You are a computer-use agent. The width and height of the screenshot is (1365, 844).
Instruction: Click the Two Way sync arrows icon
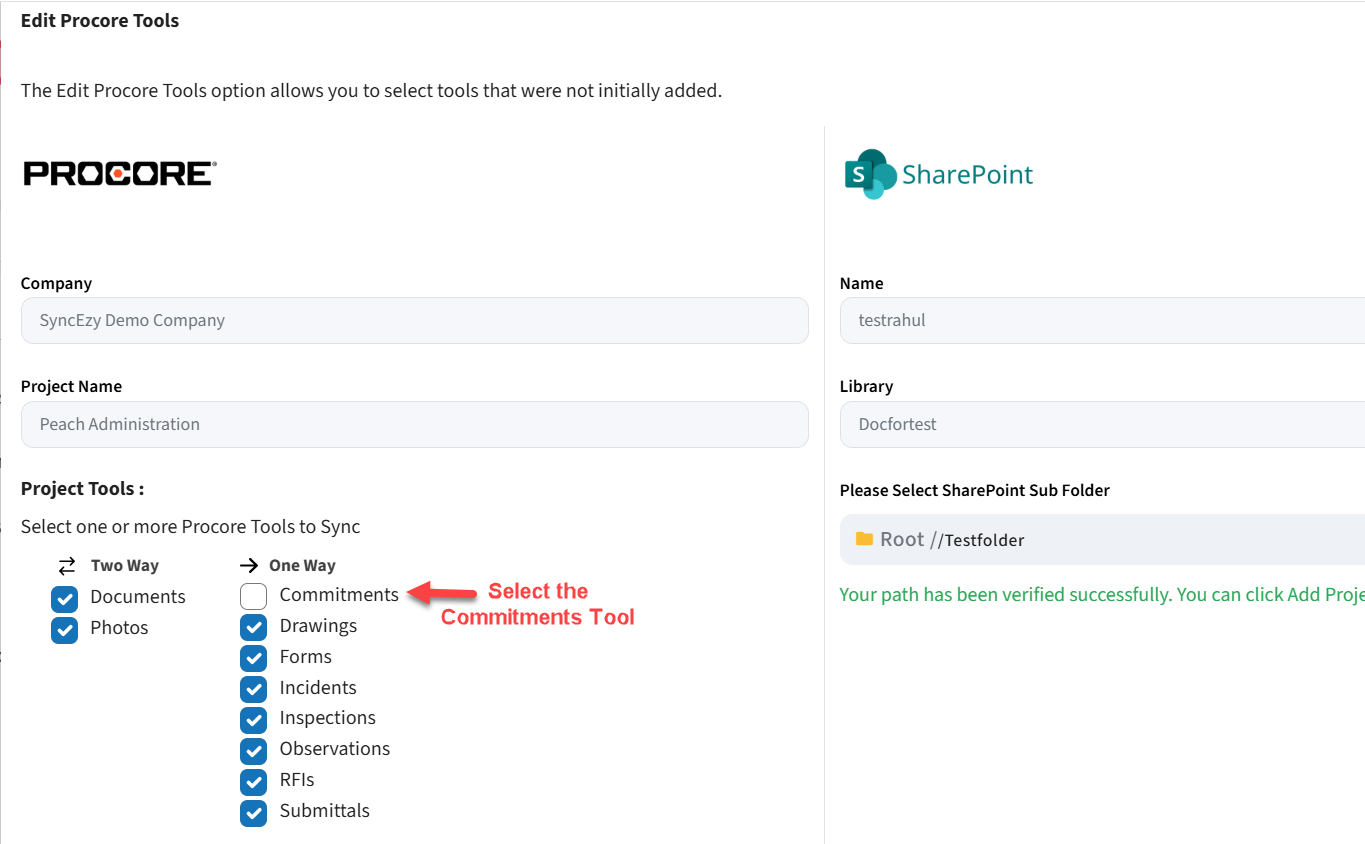67,565
